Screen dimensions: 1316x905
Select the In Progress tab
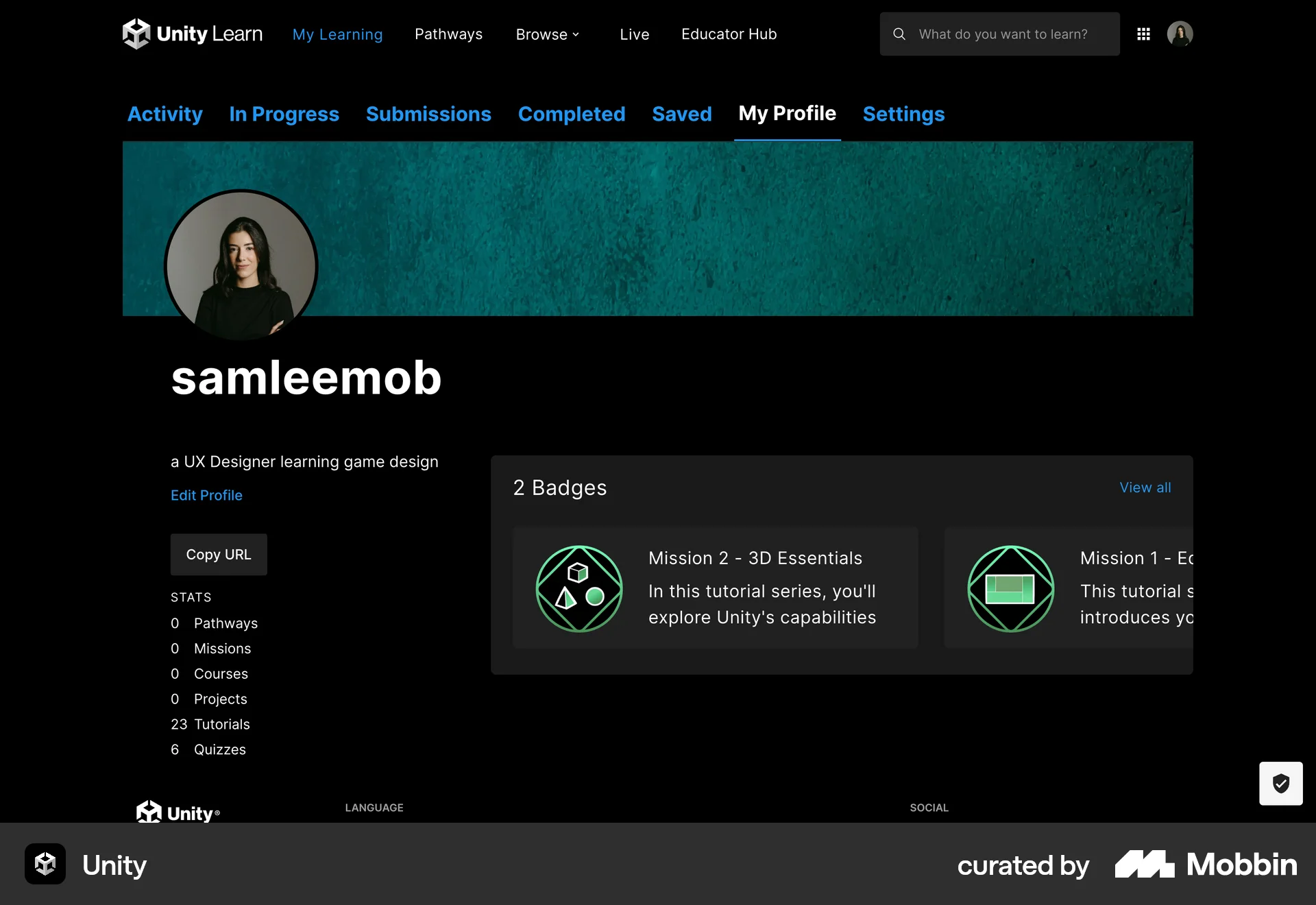coord(284,114)
